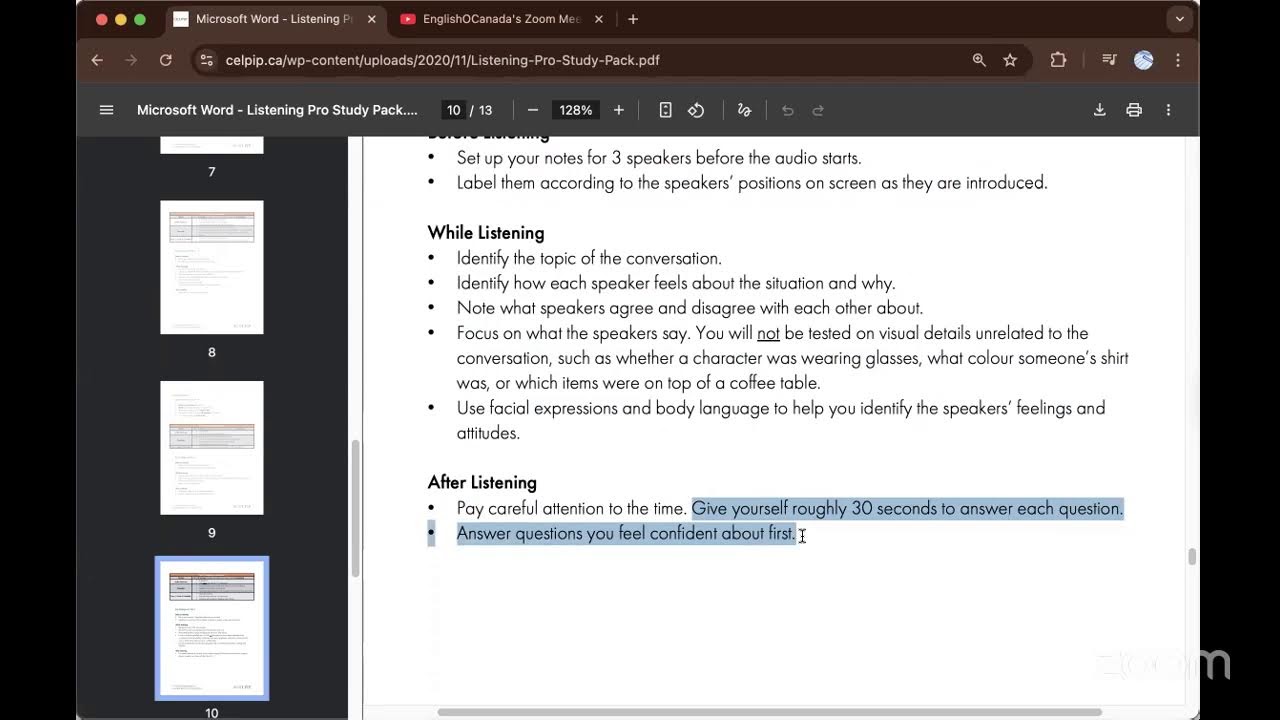Click 'Pay careful attention to the time.'
The height and width of the screenshot is (720, 1280).
point(572,508)
